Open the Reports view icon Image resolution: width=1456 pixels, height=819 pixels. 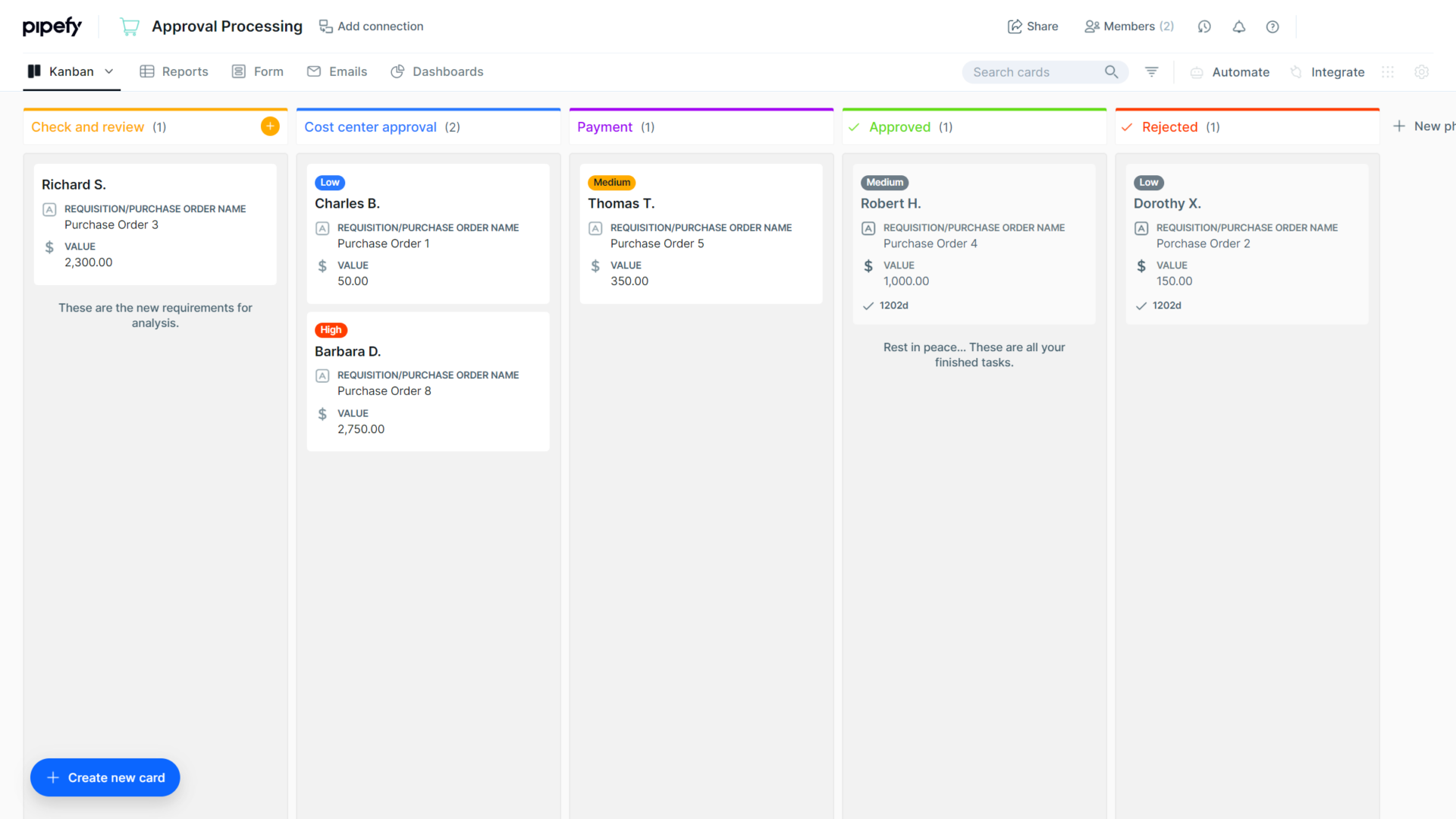coord(148,71)
